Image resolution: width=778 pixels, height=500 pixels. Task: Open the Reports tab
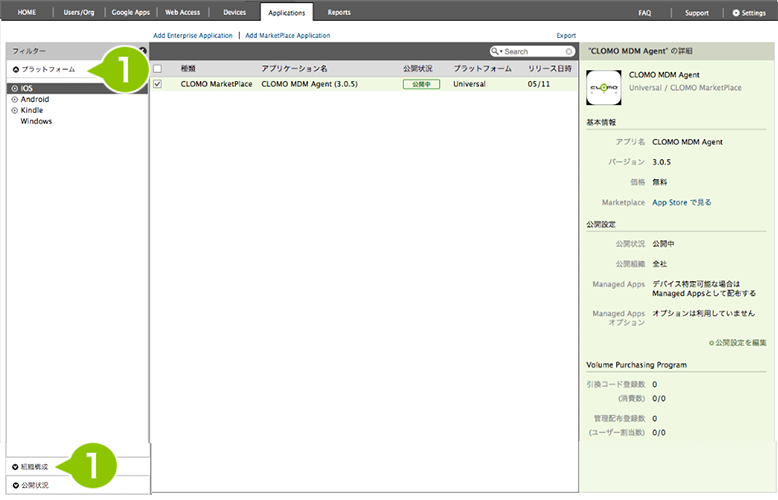tap(339, 12)
